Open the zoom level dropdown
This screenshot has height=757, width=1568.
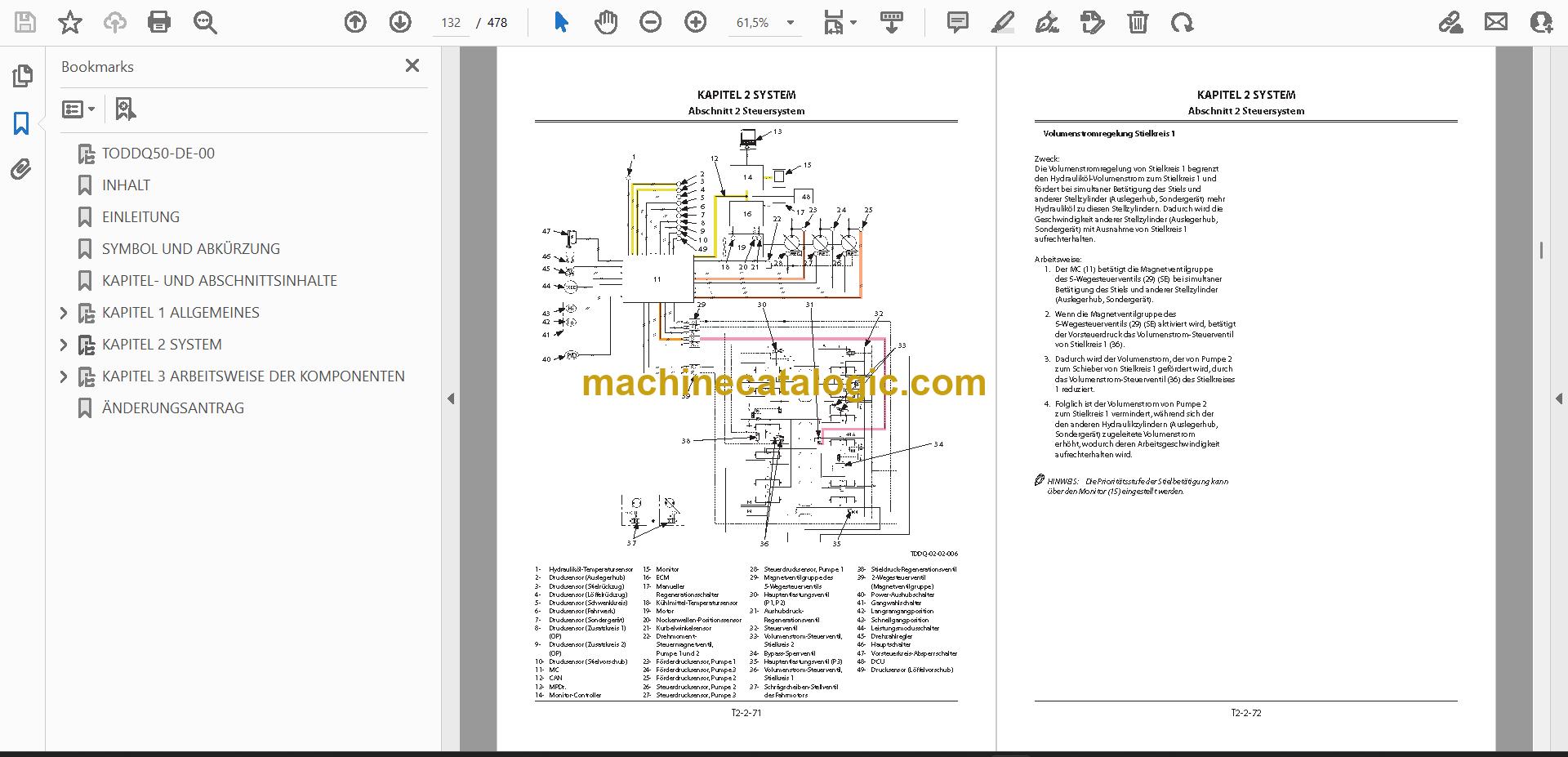click(791, 23)
